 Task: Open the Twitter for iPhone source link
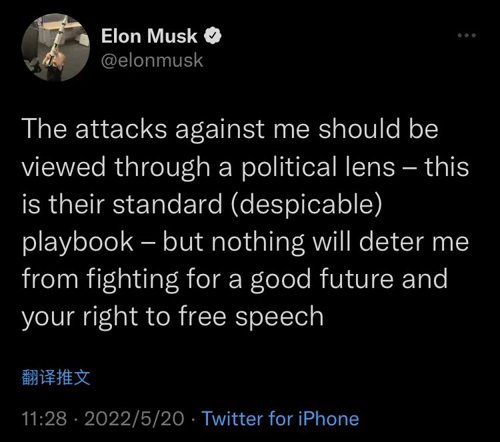[281, 418]
